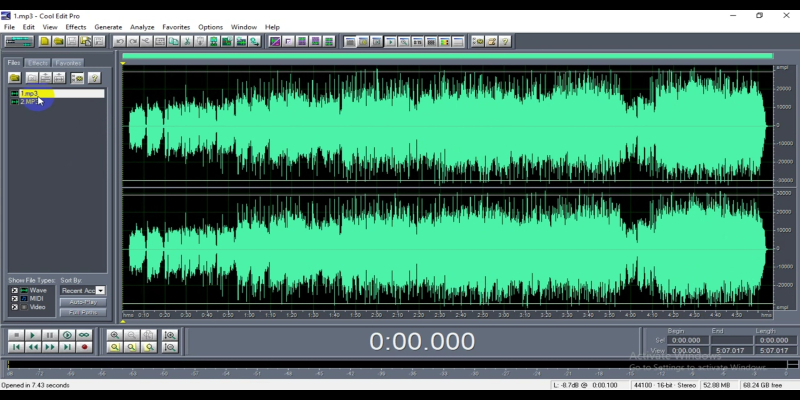Open the Effects menu in menu bar
Image resolution: width=800 pixels, height=400 pixels.
76,27
